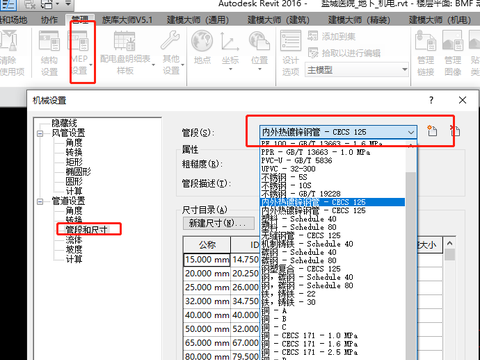Expand the 位置 dropdown arrow
Screen dimensions: 480x360
coord(260,70)
